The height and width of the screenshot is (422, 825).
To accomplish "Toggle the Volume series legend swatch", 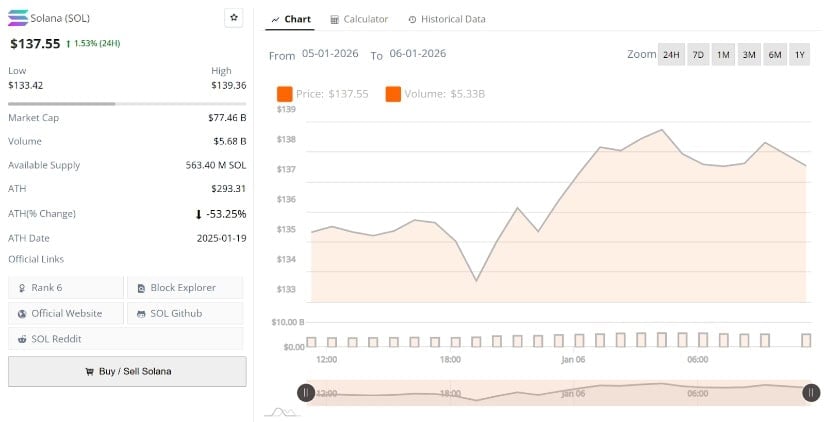I will 393,94.
